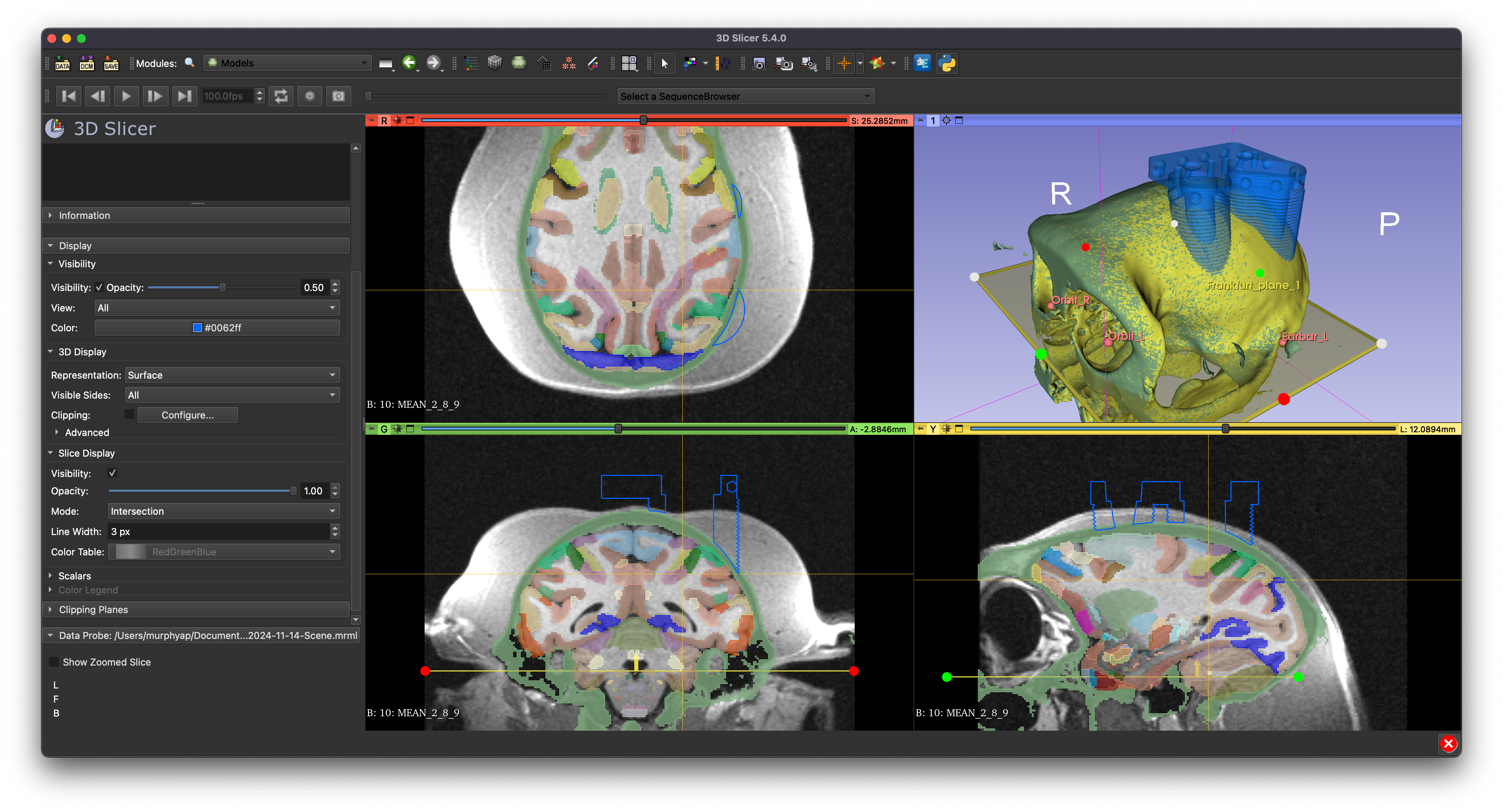Enable the Show Zoomed Slice checkbox
The height and width of the screenshot is (812, 1503).
click(54, 662)
